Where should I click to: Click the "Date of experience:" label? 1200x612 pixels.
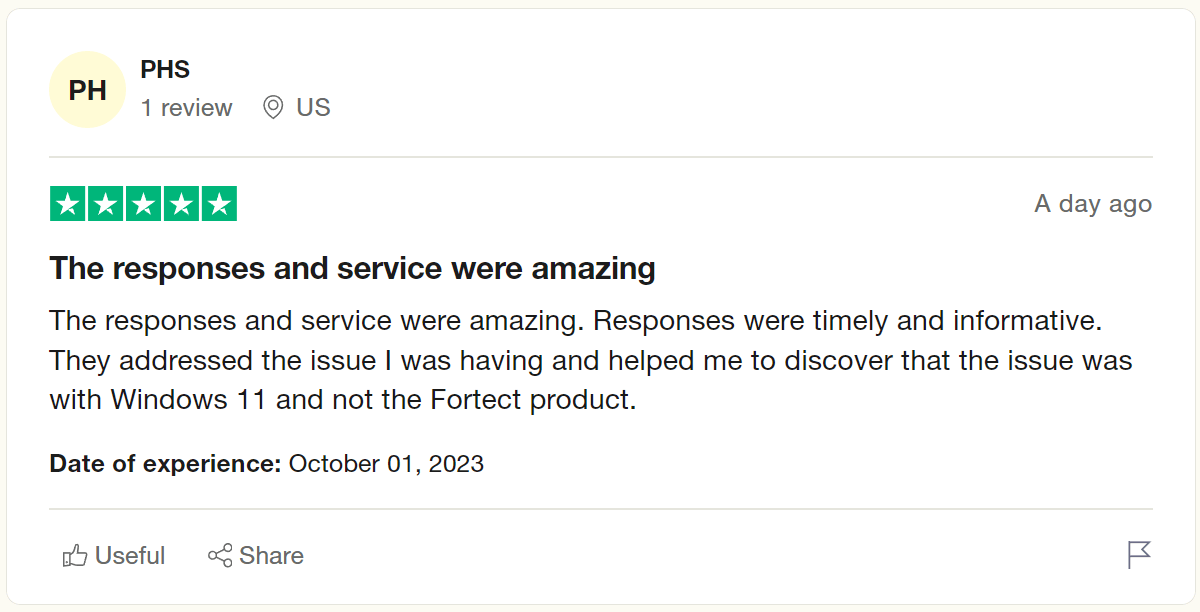[165, 464]
